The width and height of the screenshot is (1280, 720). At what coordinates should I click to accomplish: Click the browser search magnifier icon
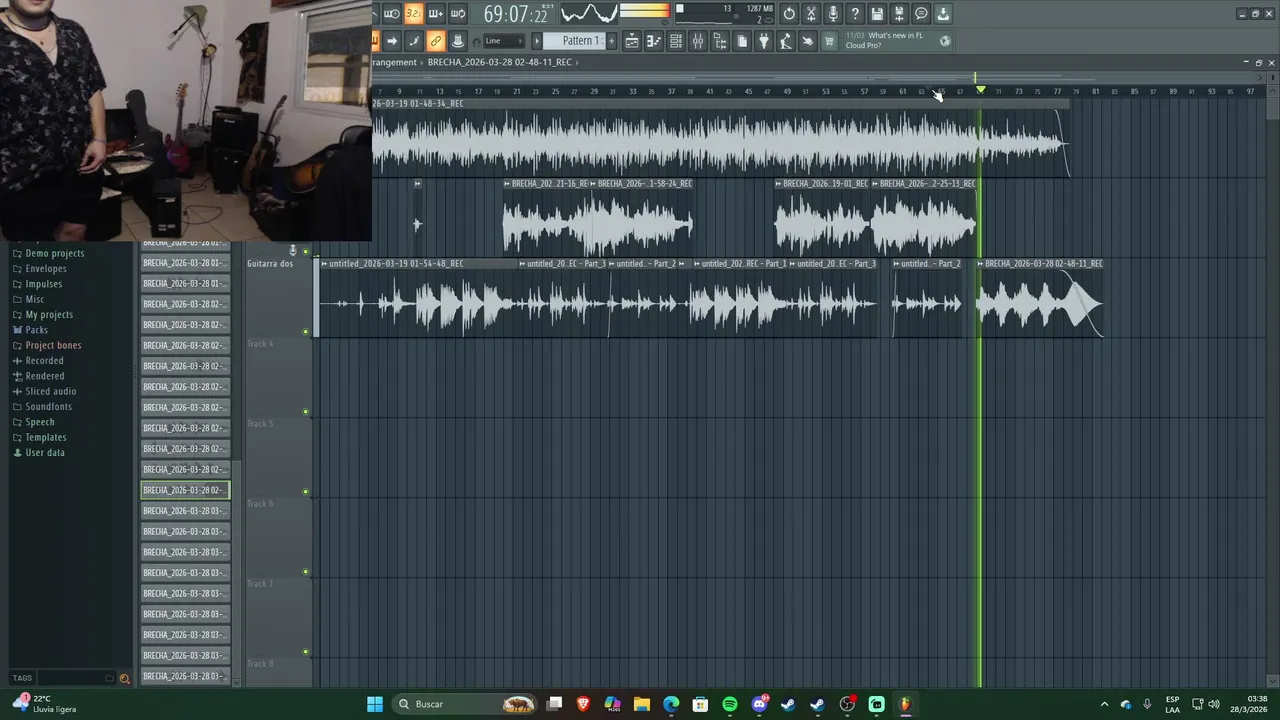(x=125, y=678)
